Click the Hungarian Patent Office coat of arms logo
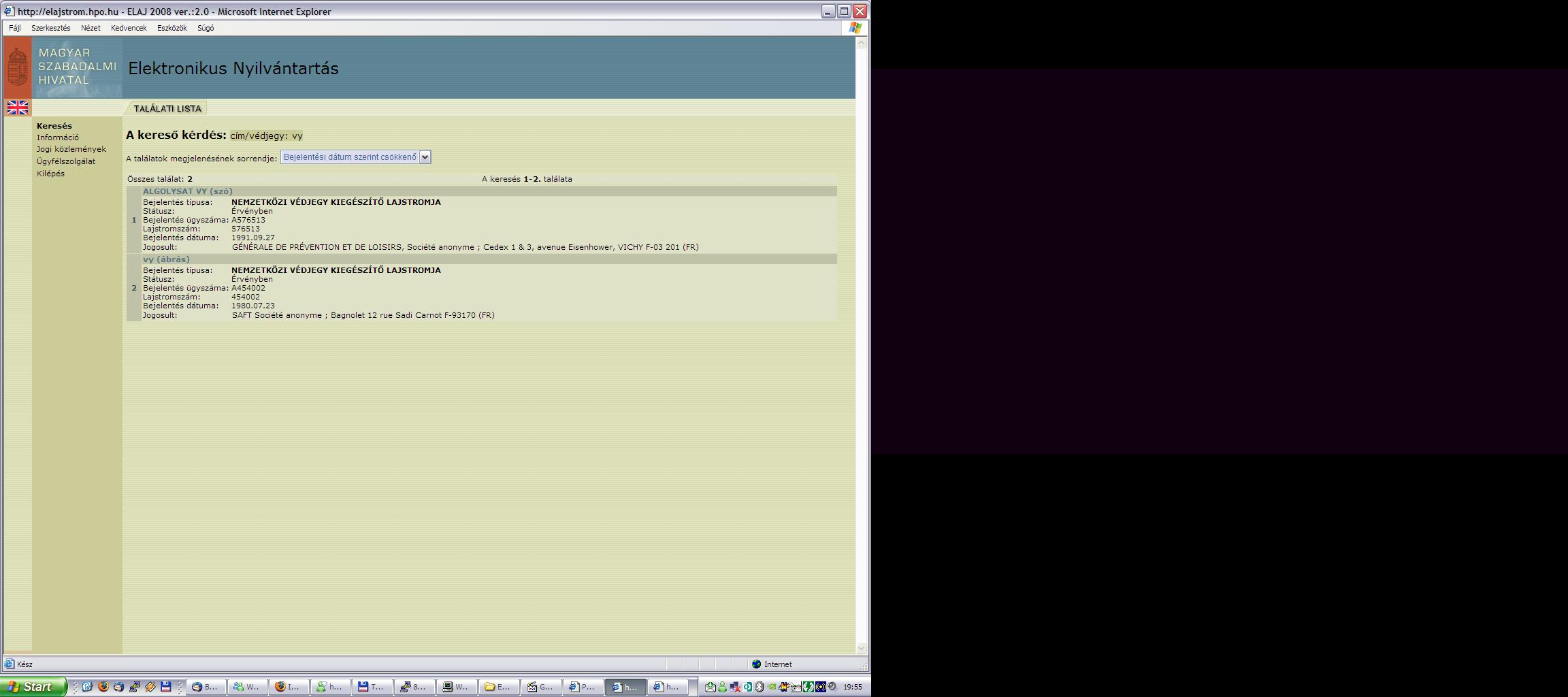 18,67
